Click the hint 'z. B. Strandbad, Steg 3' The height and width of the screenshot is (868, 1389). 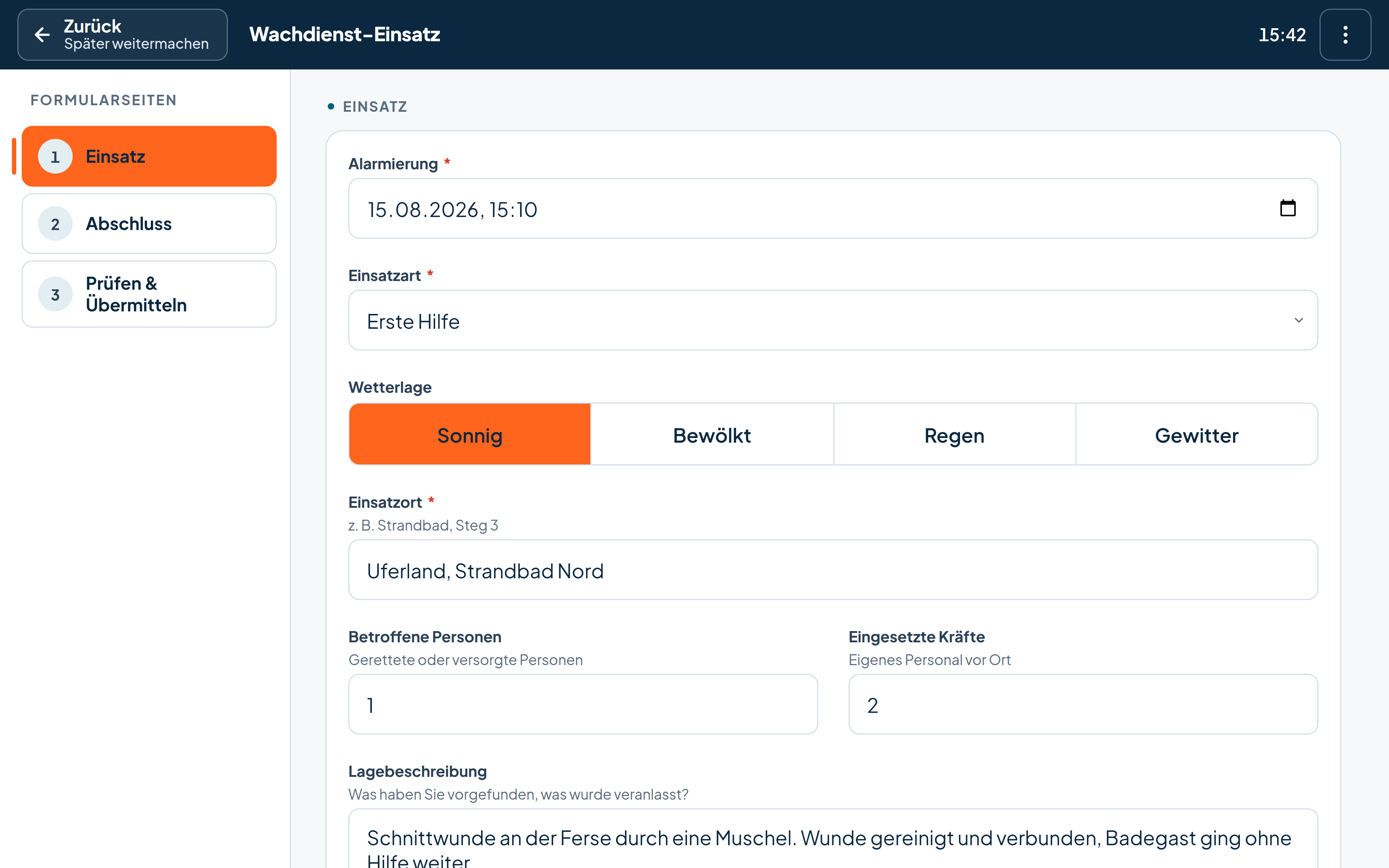pyautogui.click(x=423, y=525)
